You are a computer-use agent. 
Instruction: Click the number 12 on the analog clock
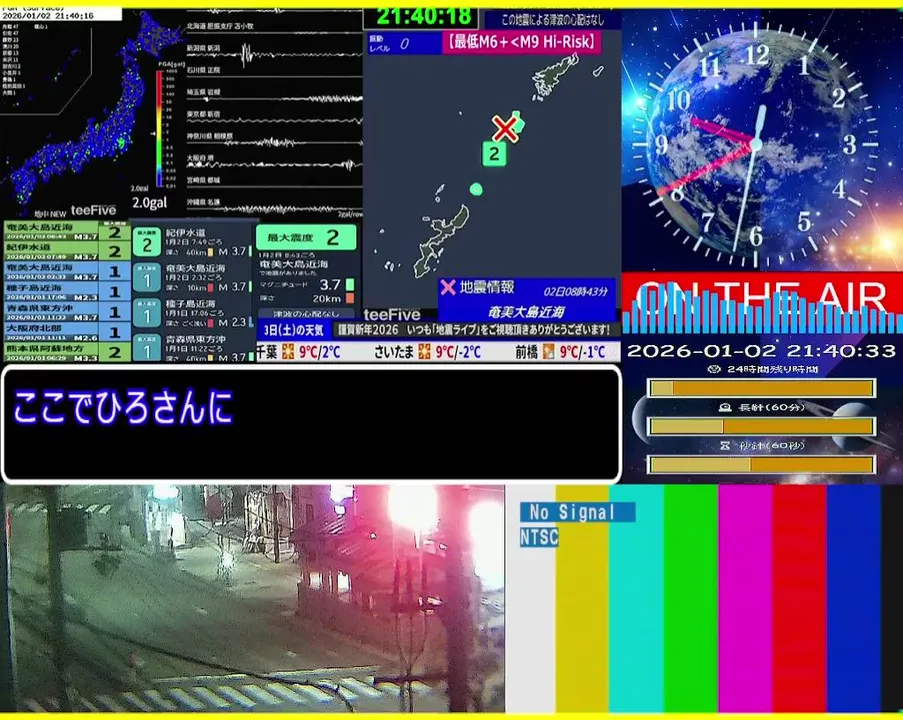click(x=757, y=56)
